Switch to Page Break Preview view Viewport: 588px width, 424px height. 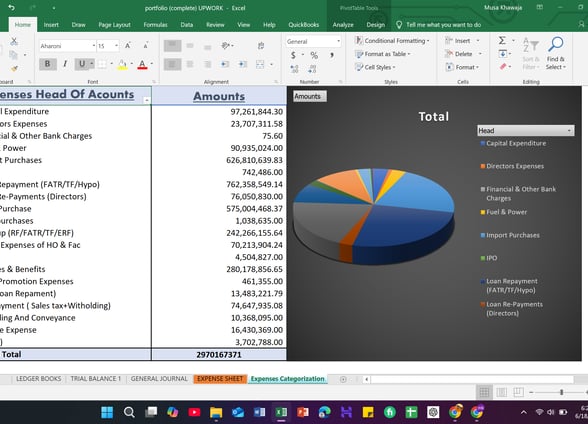pyautogui.click(x=518, y=392)
